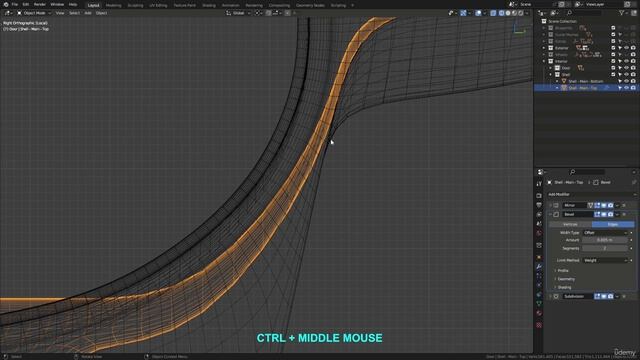Toggle Subdivision modifier edit mode display

(597, 296)
